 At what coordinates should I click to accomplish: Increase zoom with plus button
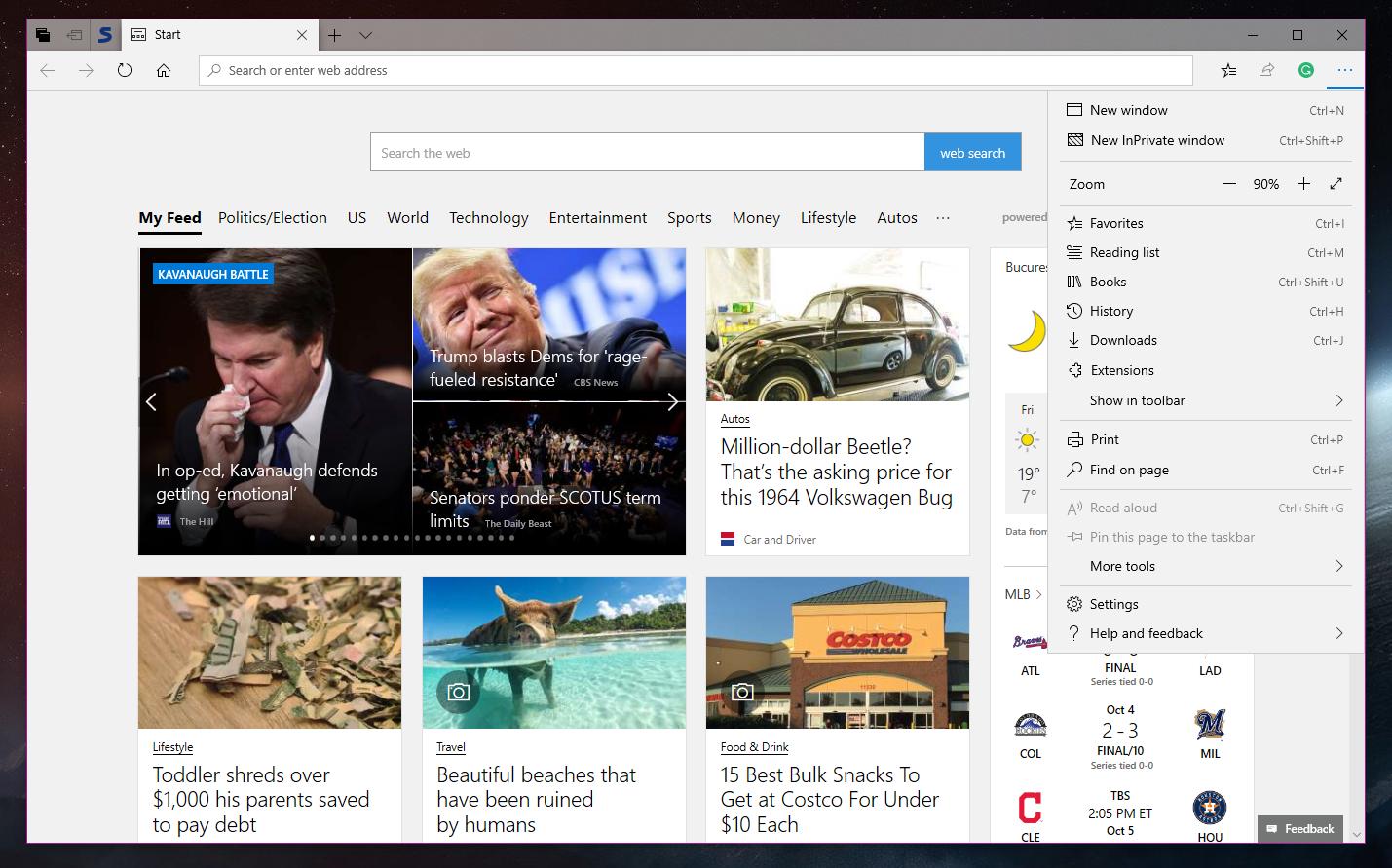(x=1303, y=184)
